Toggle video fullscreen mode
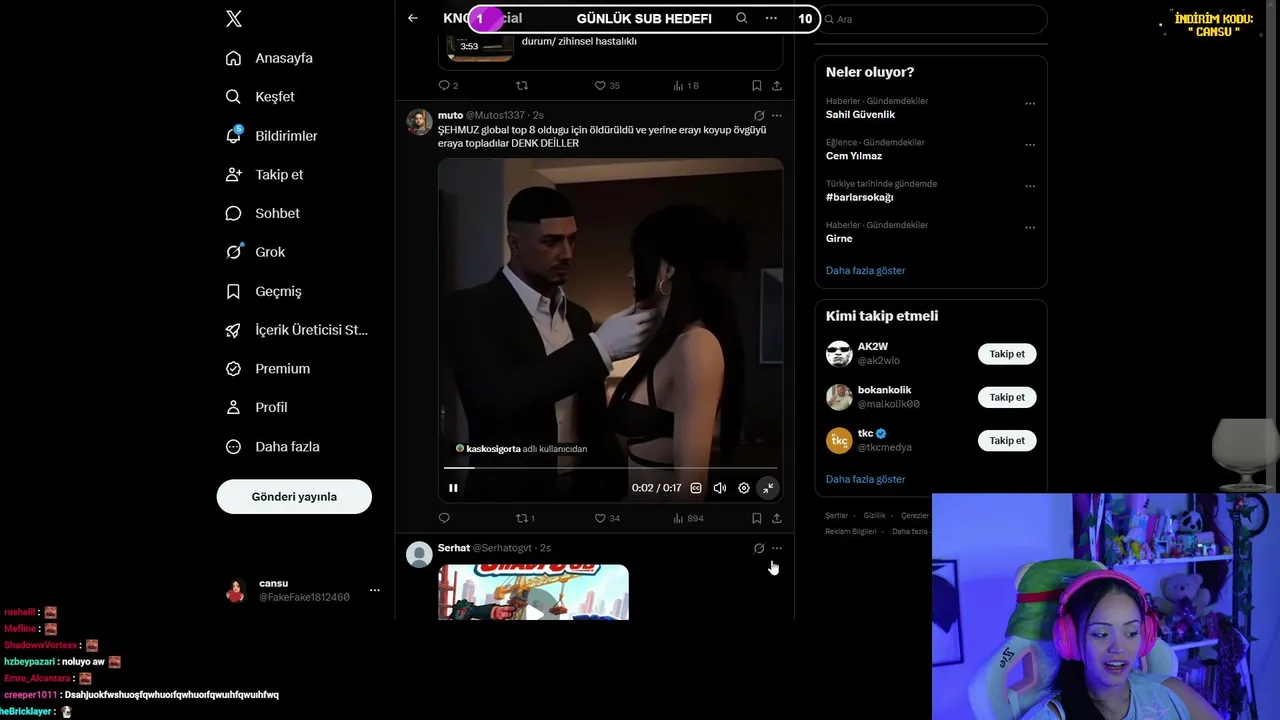 768,488
